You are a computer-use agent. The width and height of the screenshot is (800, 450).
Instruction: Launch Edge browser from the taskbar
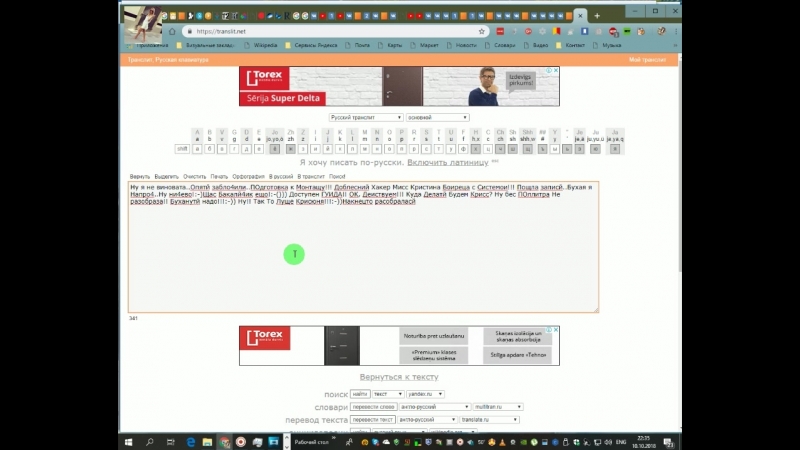[190, 441]
